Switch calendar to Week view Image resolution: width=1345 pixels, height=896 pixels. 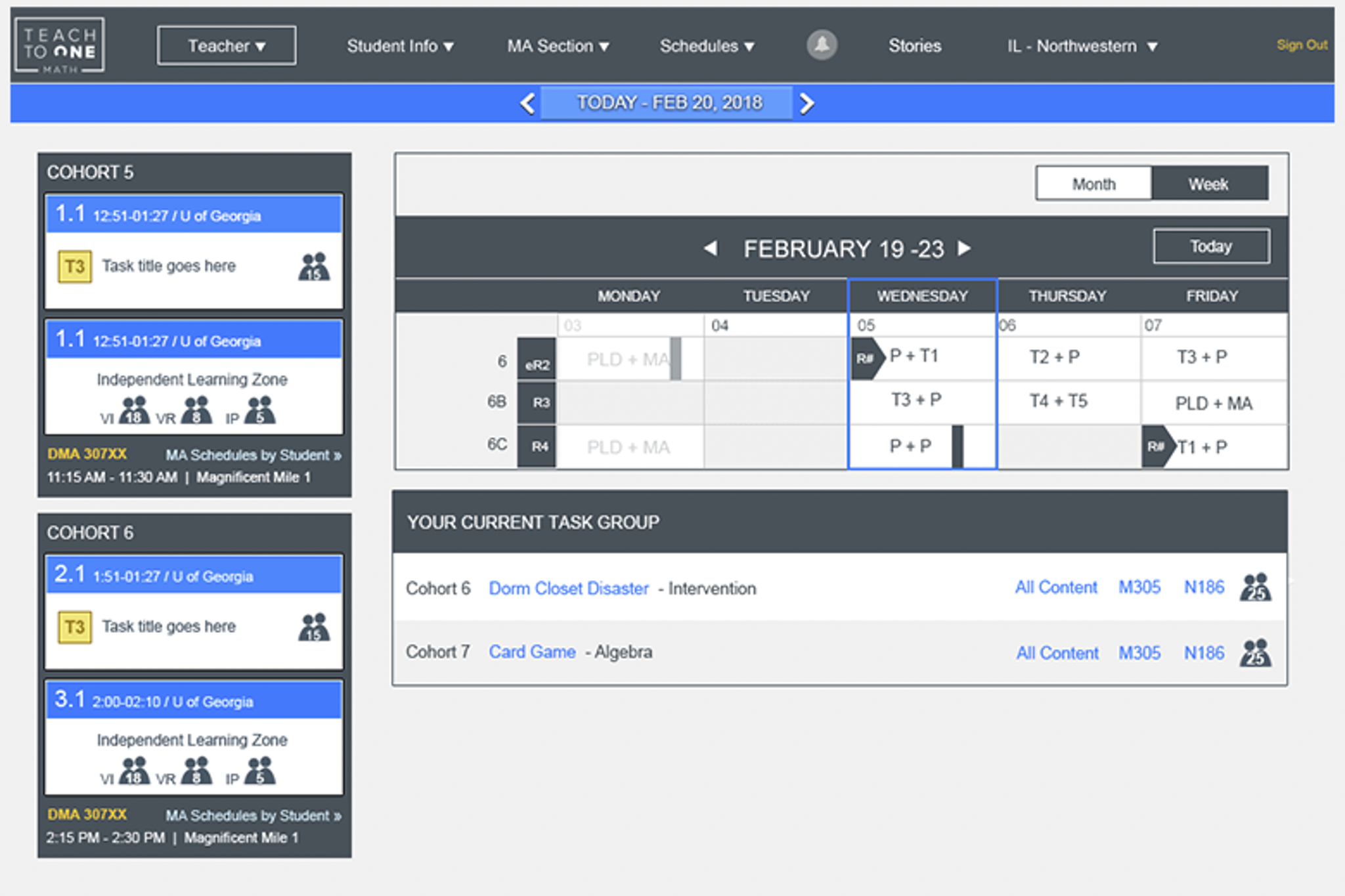tap(1208, 184)
